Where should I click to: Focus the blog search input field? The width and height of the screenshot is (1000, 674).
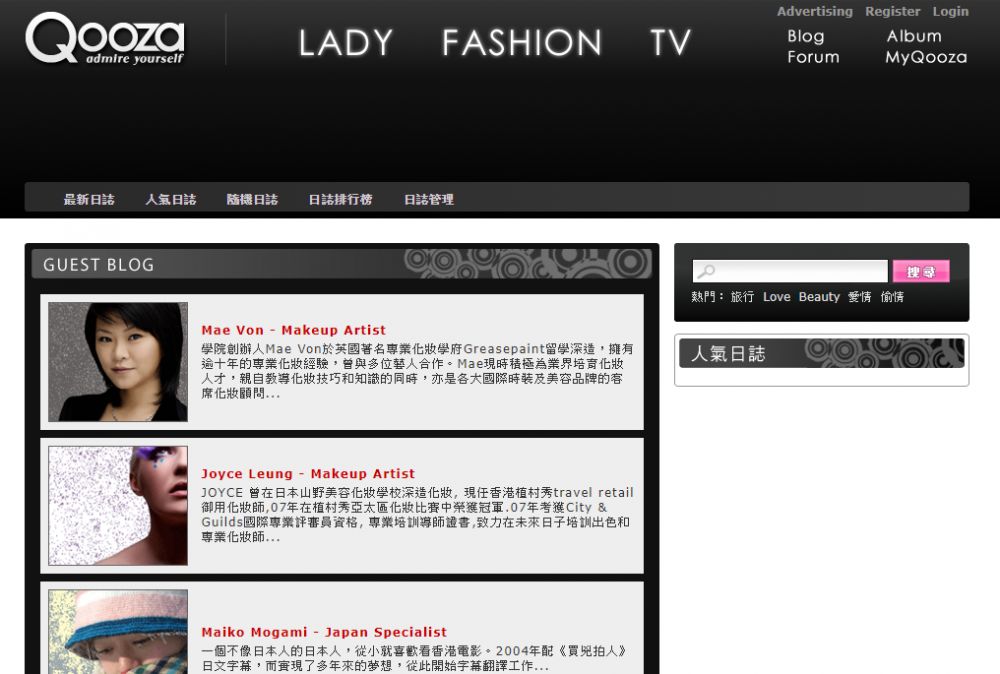(790, 271)
